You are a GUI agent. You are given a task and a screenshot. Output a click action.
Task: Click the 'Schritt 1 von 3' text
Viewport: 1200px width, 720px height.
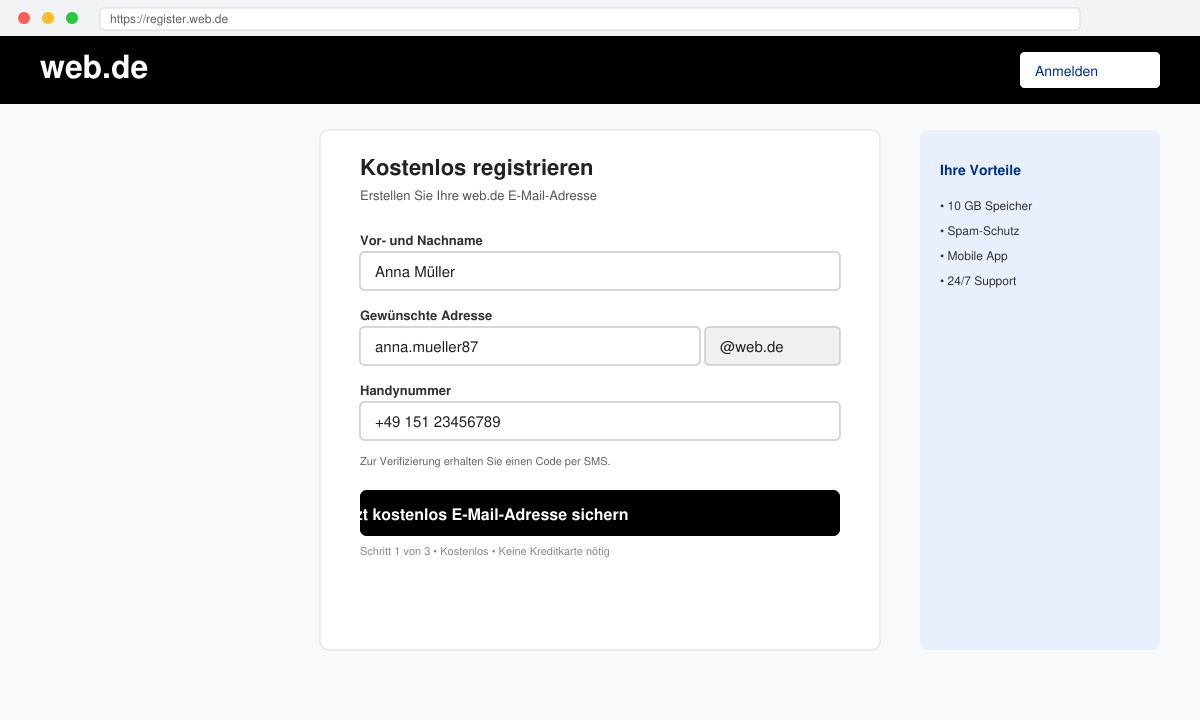pos(395,551)
